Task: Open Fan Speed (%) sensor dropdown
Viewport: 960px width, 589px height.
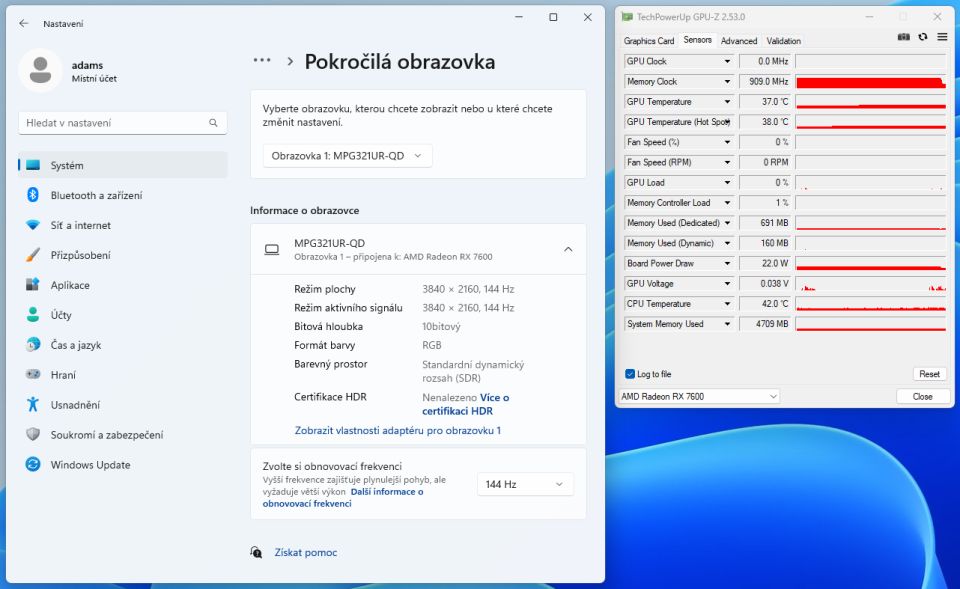Action: (727, 142)
